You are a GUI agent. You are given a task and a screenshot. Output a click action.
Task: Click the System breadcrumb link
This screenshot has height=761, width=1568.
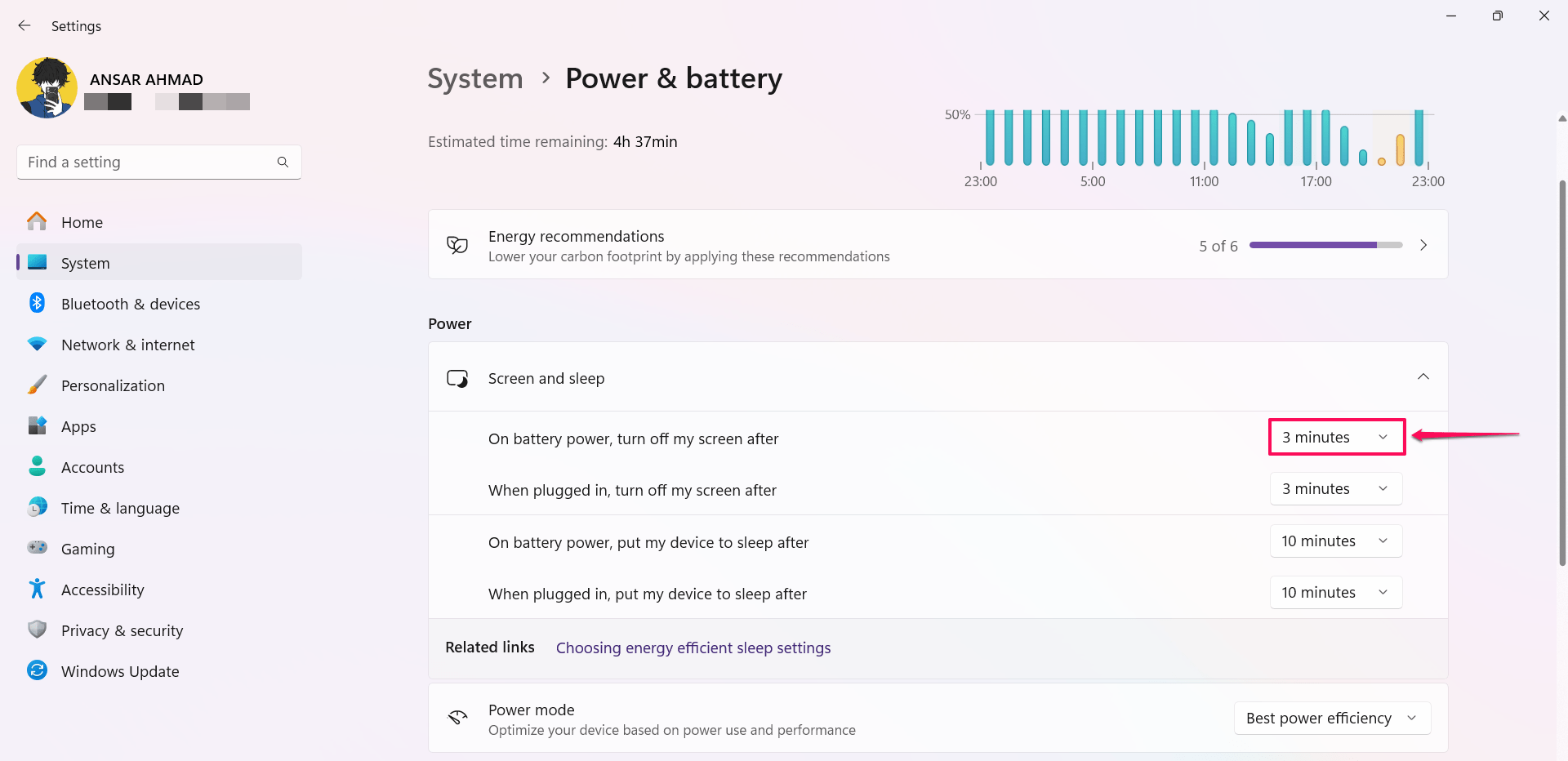click(475, 78)
